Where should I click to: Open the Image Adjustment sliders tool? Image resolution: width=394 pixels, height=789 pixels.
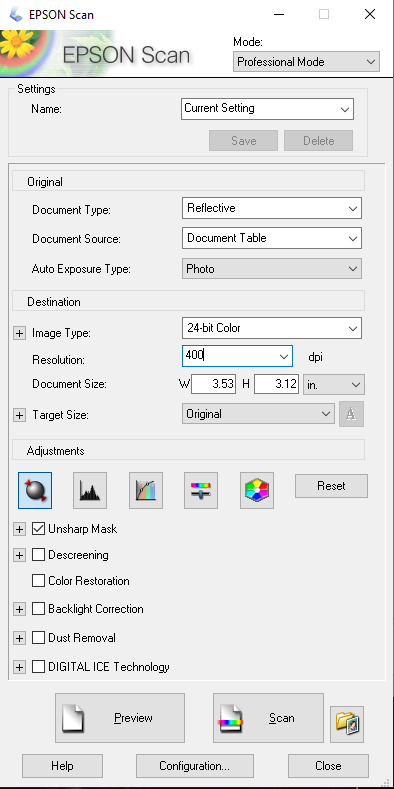click(x=201, y=490)
